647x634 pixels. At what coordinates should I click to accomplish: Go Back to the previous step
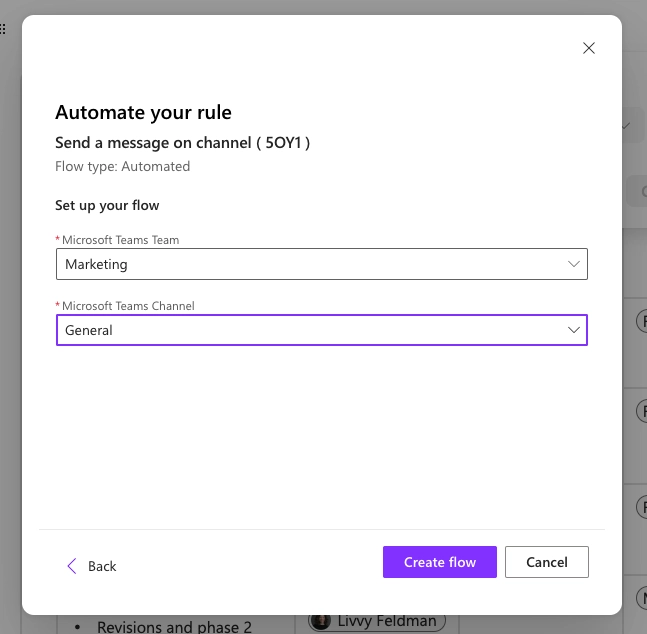tap(92, 566)
